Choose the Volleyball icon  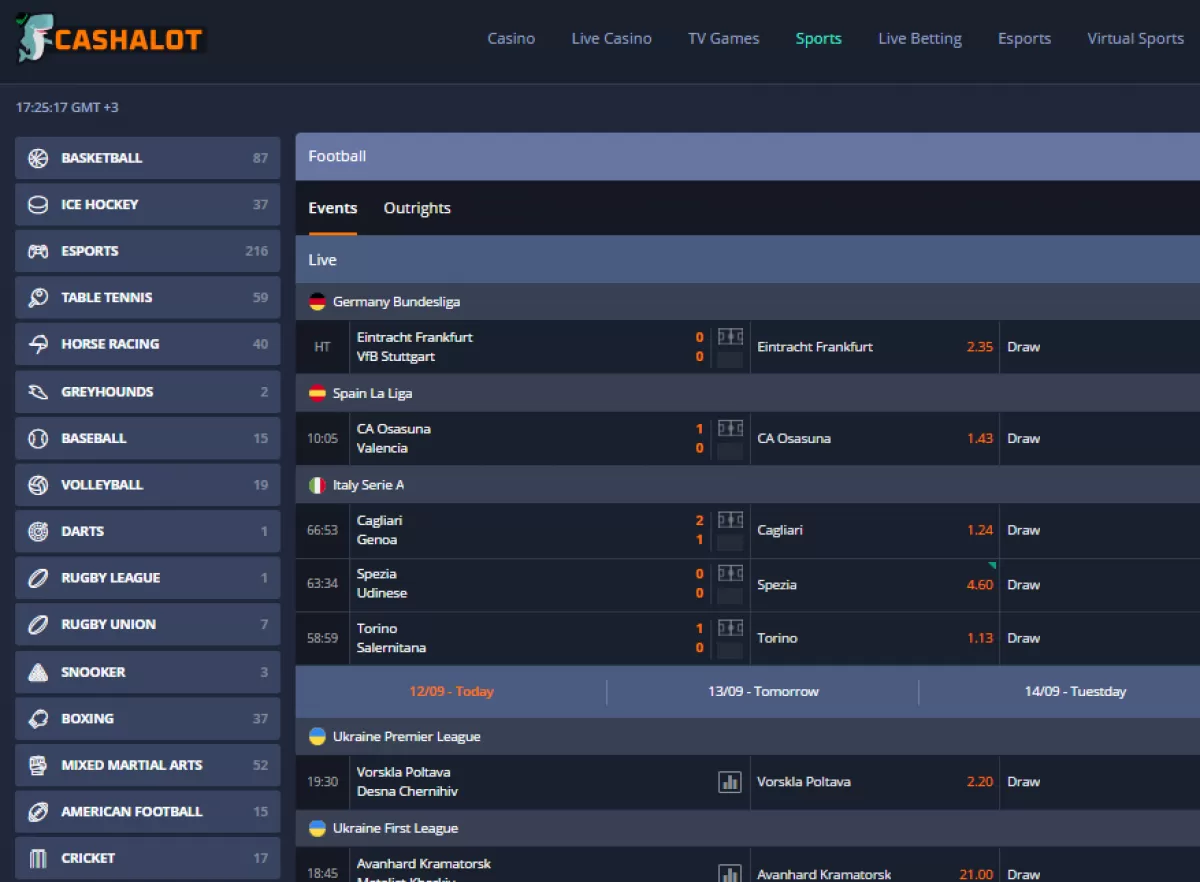38,485
